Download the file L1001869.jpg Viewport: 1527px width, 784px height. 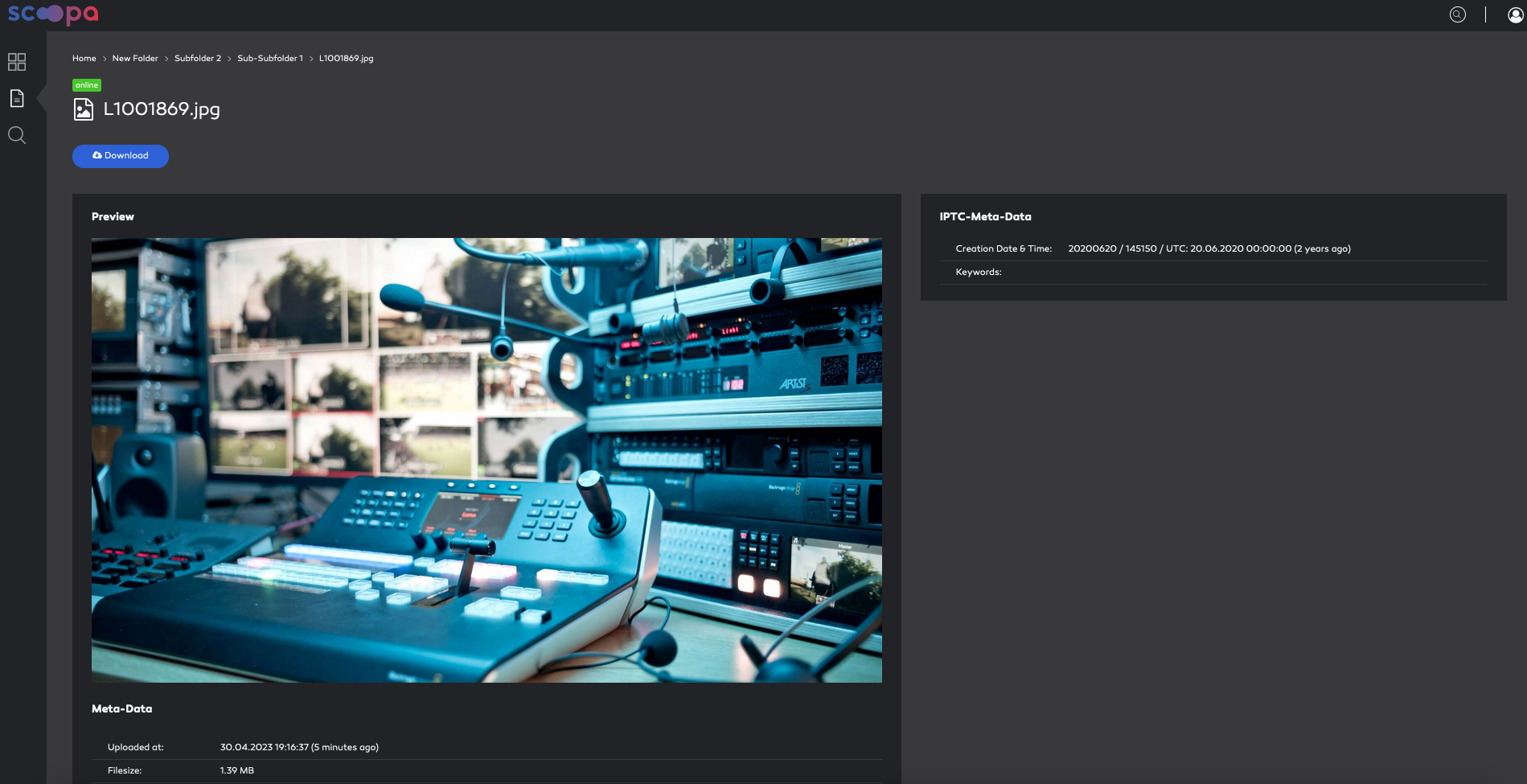point(121,156)
